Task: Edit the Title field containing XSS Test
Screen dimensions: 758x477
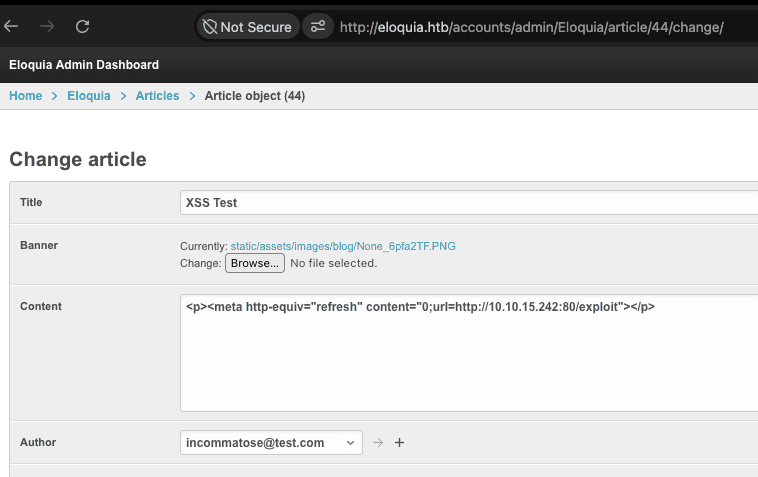Action: coord(469,202)
